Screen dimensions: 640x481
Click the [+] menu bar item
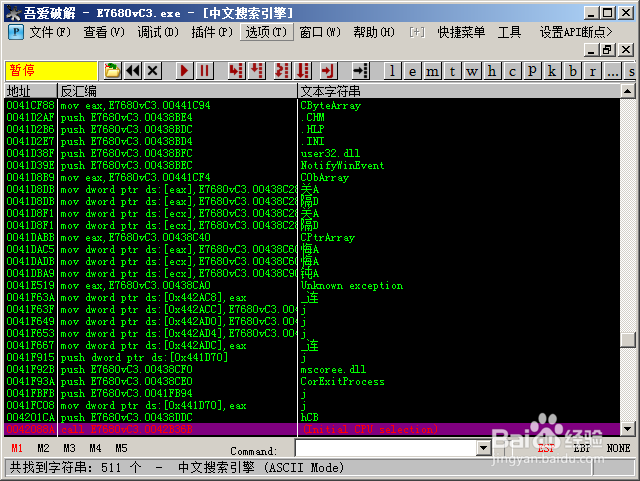pos(417,32)
